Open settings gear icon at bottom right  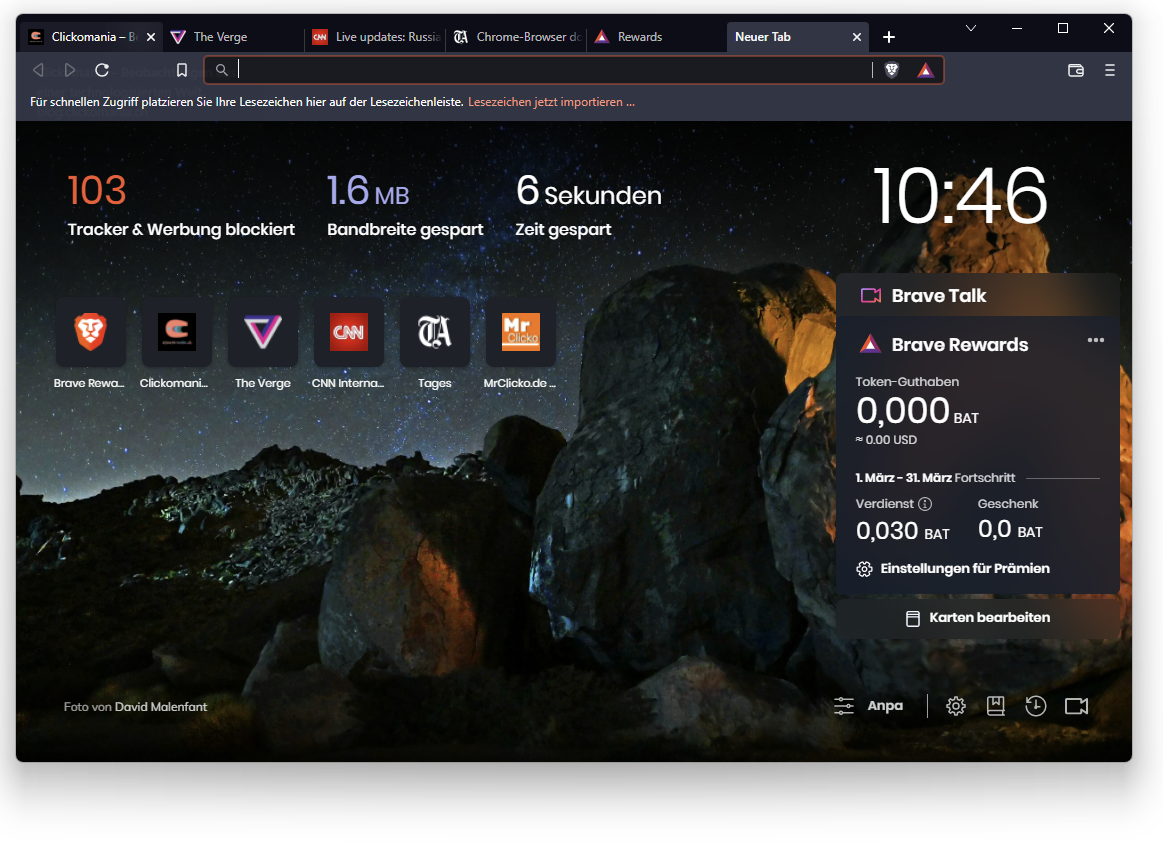pyautogui.click(x=955, y=706)
